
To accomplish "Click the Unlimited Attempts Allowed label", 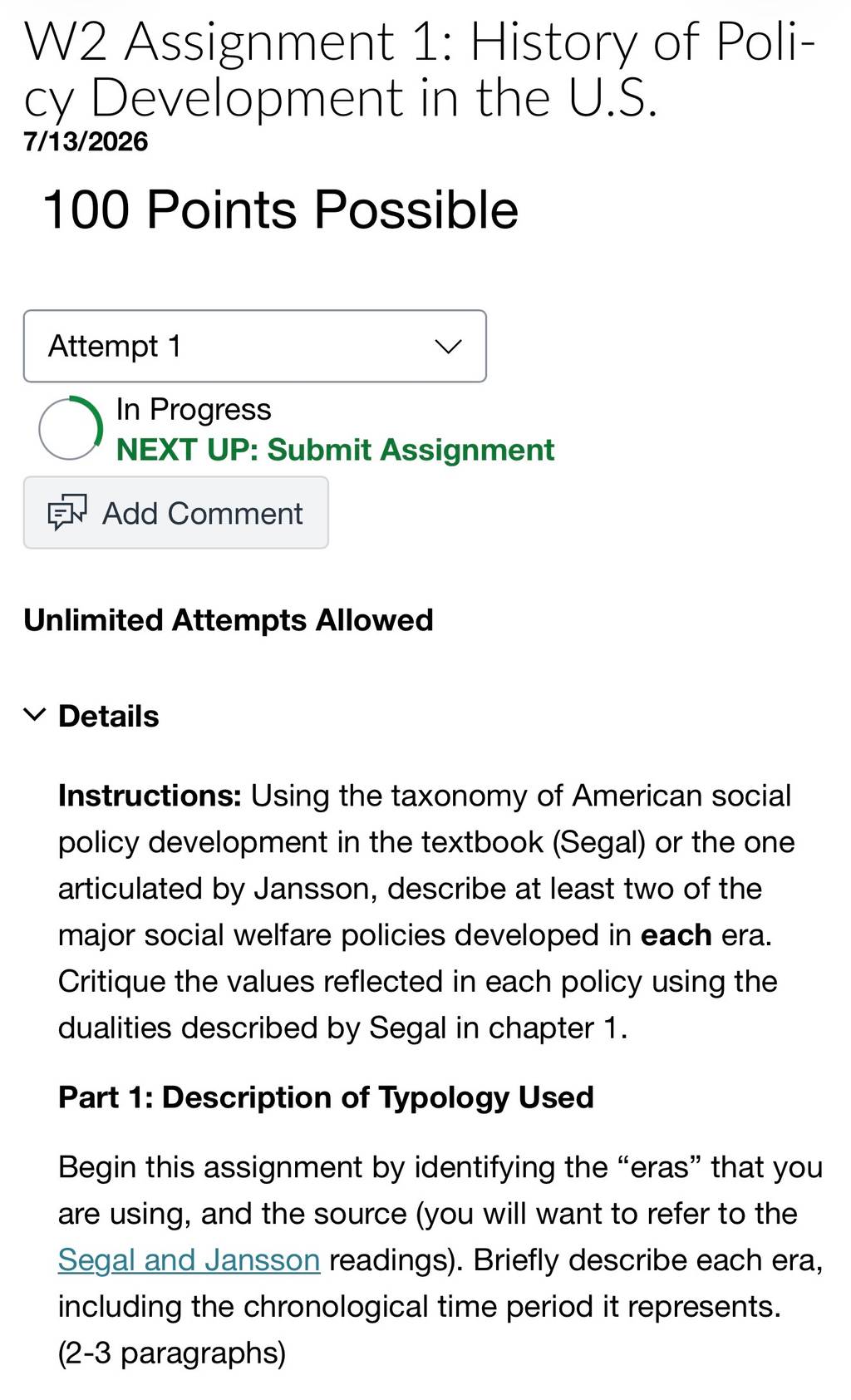I will coord(229,620).
